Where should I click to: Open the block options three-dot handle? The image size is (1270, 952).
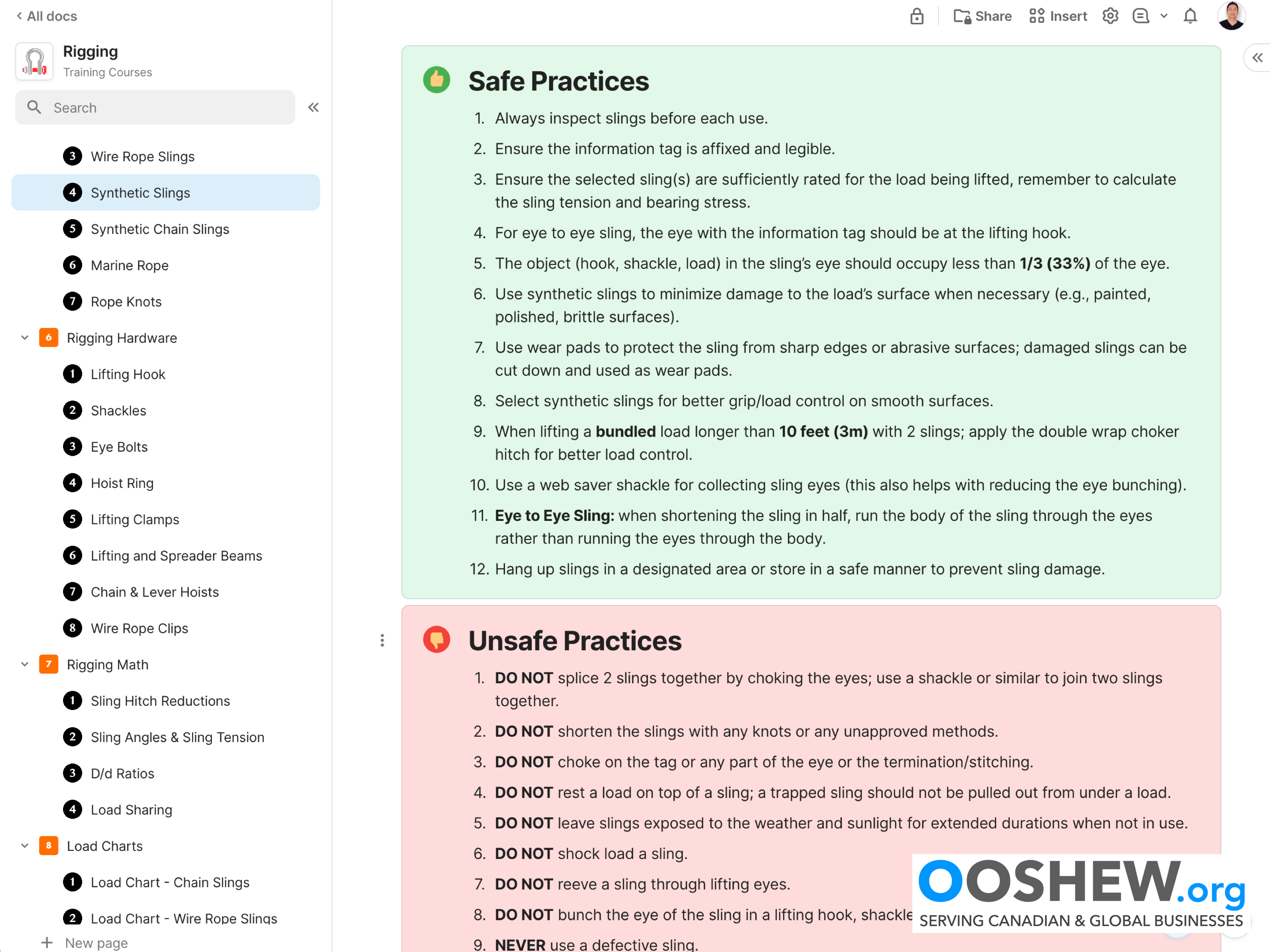(382, 641)
